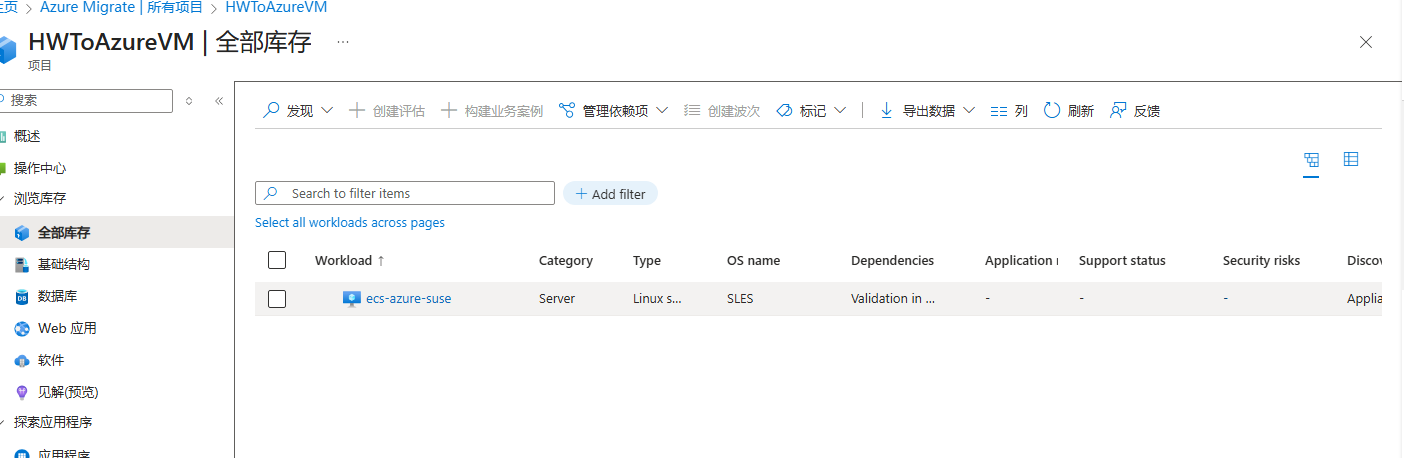
Task: Click the Add filter button
Action: click(610, 194)
